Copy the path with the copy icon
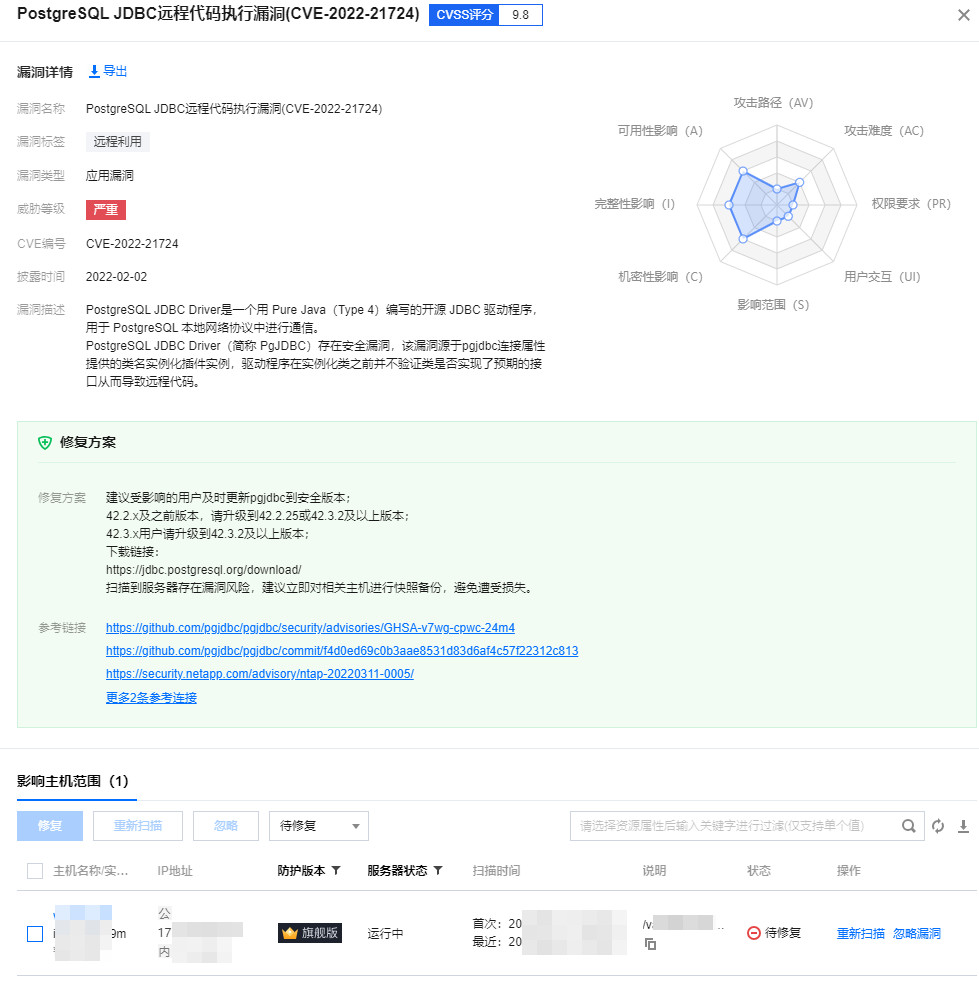Image resolution: width=979 pixels, height=984 pixels. point(650,944)
